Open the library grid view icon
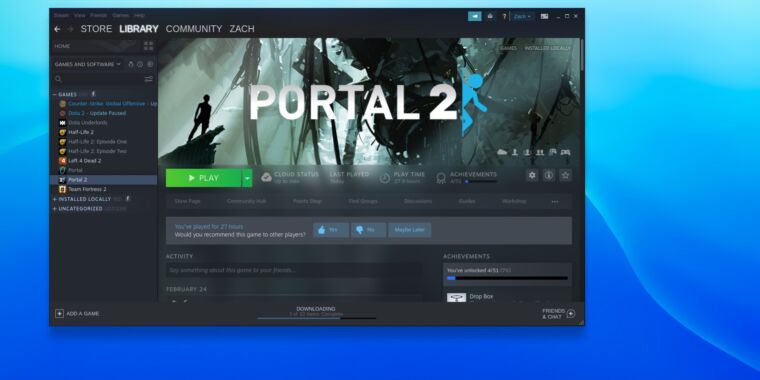Viewport: 760px width, 380px height. [x=148, y=46]
